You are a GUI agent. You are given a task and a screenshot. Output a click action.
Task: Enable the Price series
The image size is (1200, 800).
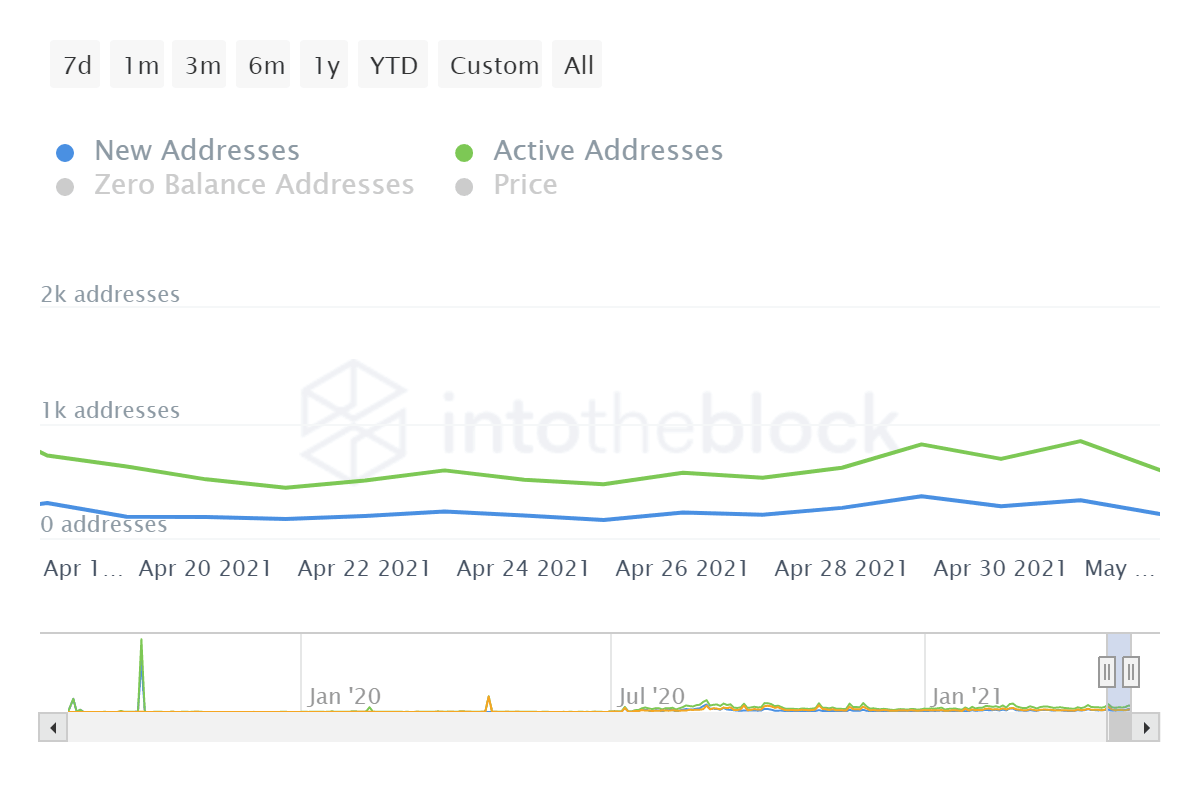click(525, 185)
